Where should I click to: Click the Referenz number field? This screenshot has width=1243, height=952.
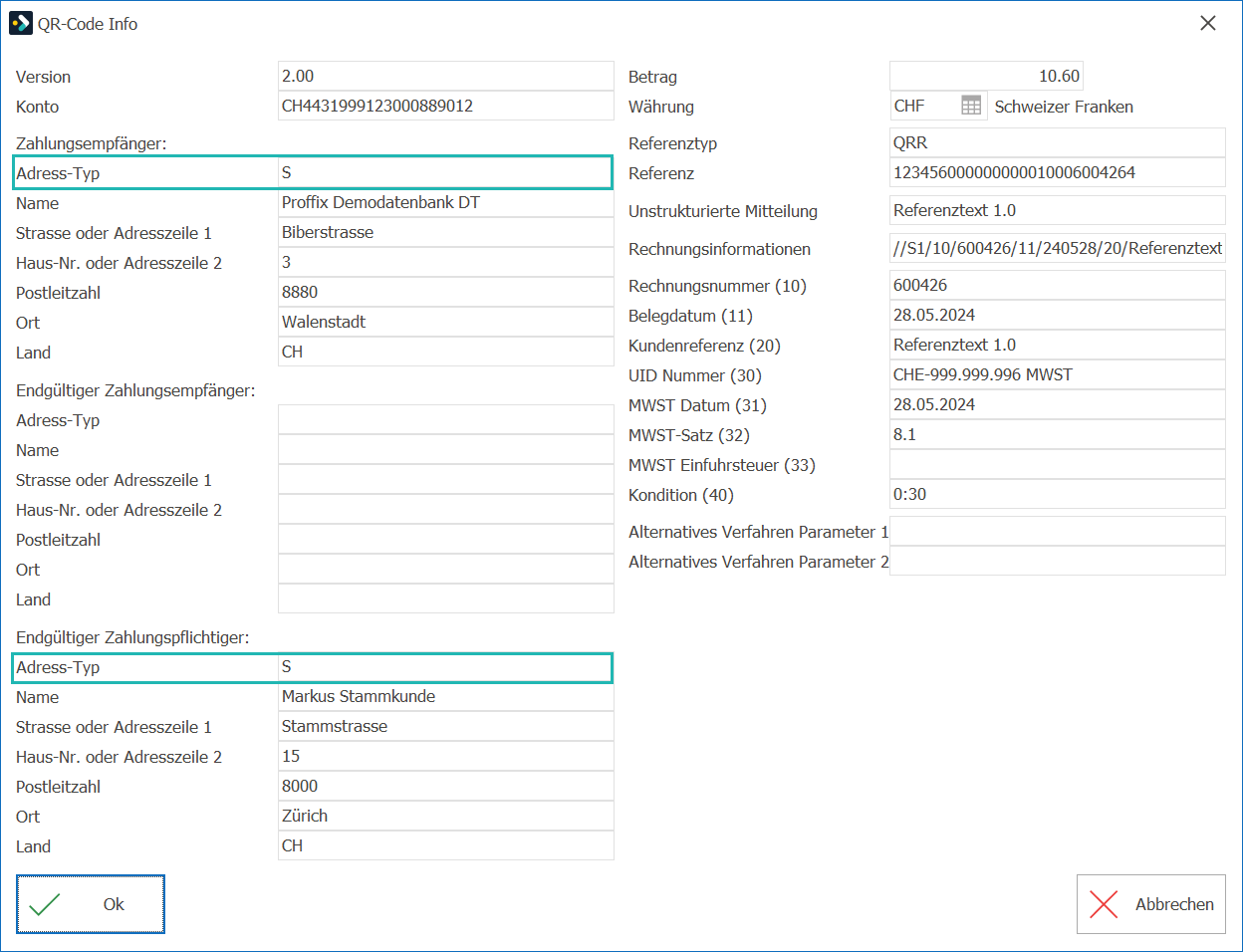click(x=1058, y=172)
